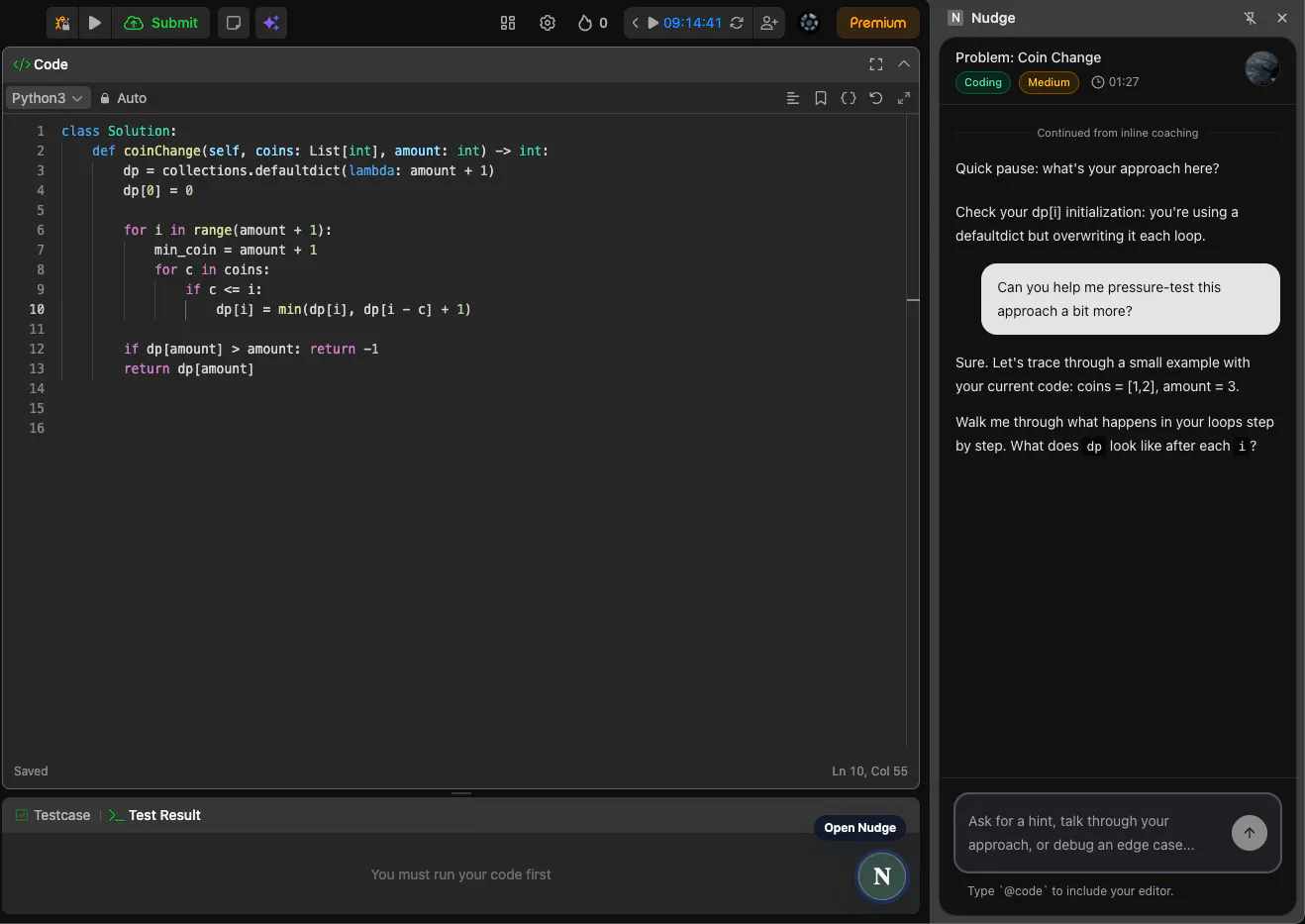Click the Nudge N logo icon
Screen dimensions: 1305x924
pos(955,18)
